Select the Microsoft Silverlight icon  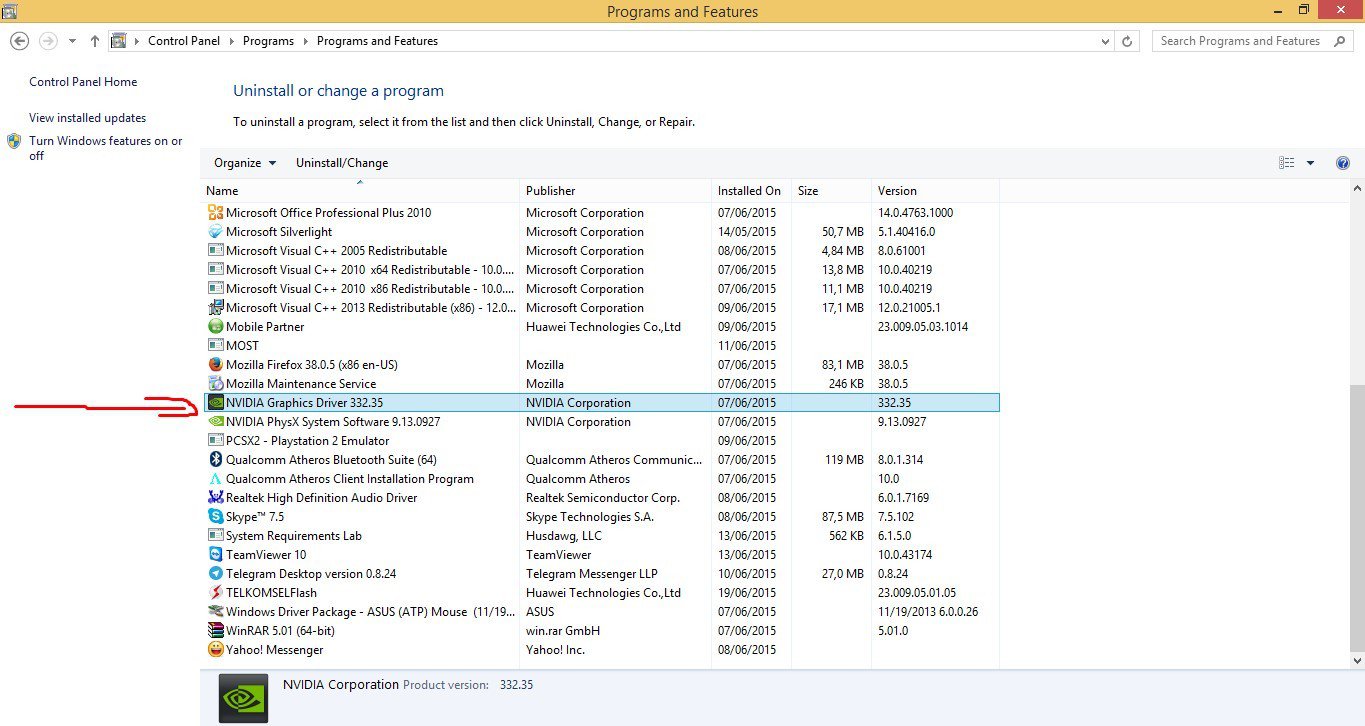pos(215,232)
